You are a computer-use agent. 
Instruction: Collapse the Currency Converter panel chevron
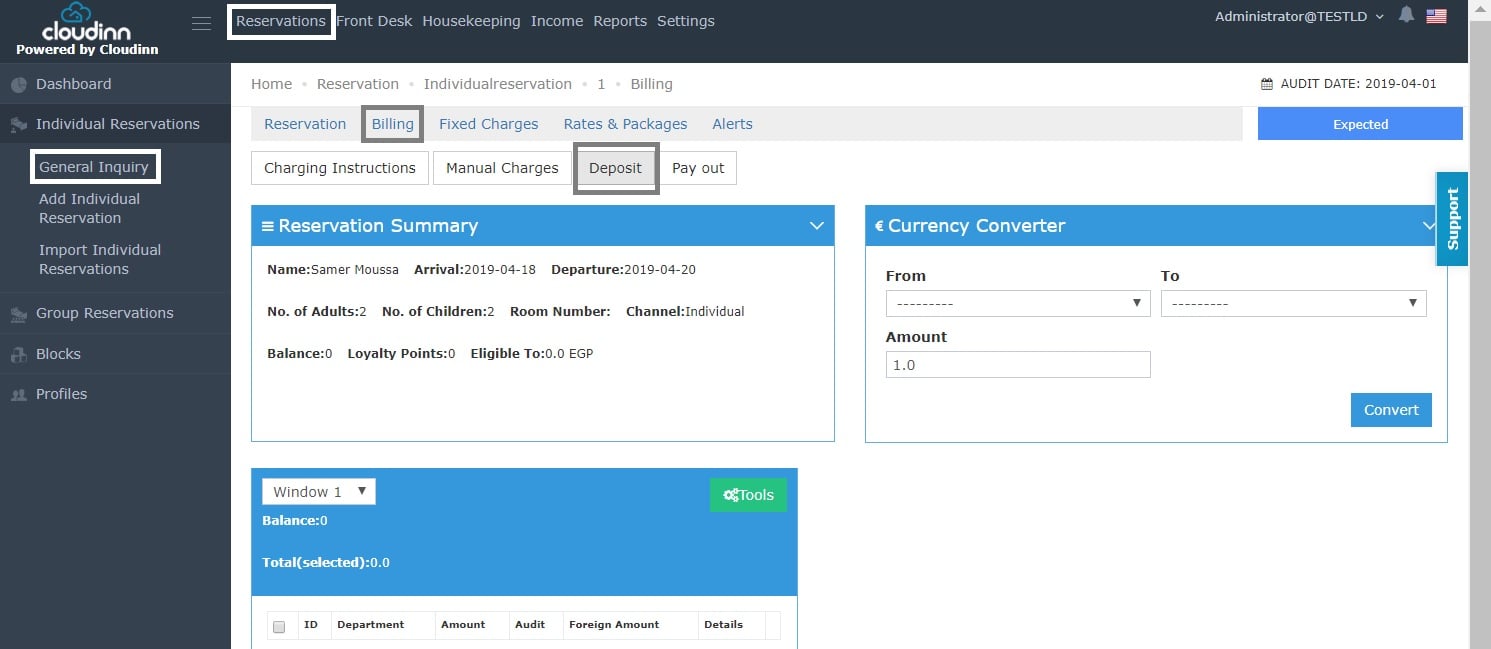coord(1429,226)
